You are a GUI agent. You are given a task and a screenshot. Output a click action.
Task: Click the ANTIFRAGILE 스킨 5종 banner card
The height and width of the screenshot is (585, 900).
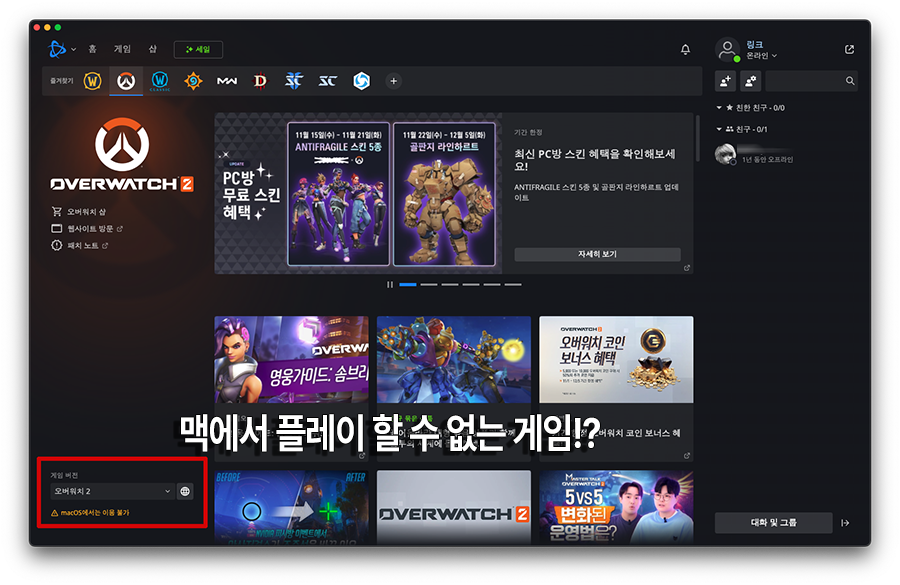[338, 194]
